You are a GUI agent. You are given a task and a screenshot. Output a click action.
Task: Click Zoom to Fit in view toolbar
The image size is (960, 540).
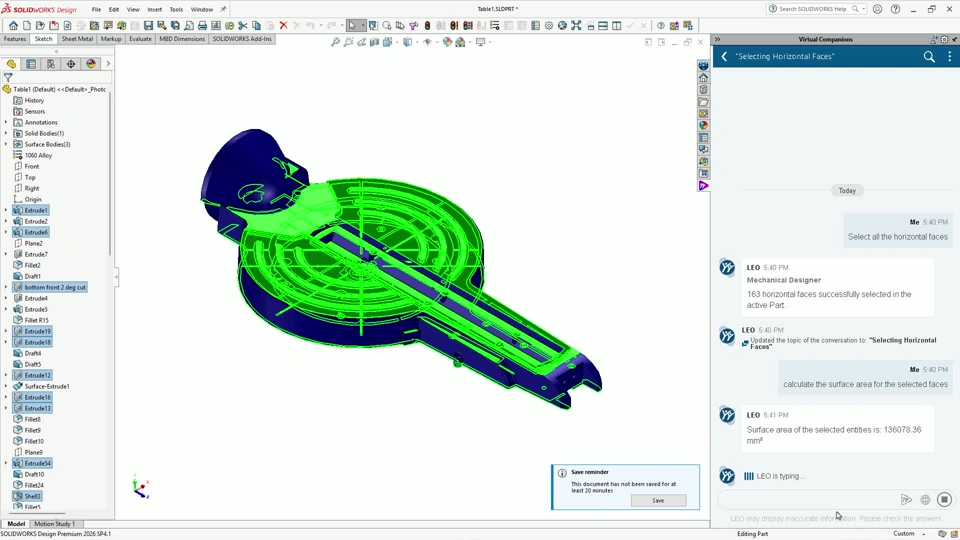coord(335,42)
